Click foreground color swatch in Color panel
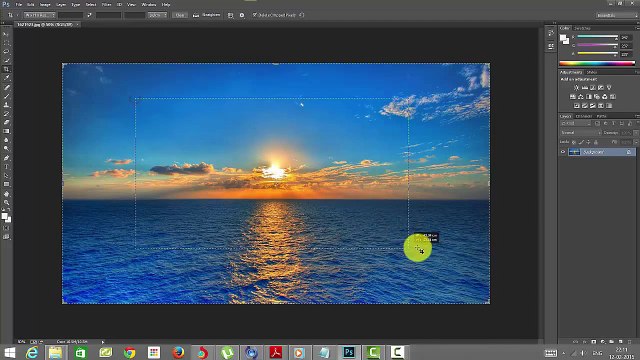The height and width of the screenshot is (360, 640). point(563,38)
